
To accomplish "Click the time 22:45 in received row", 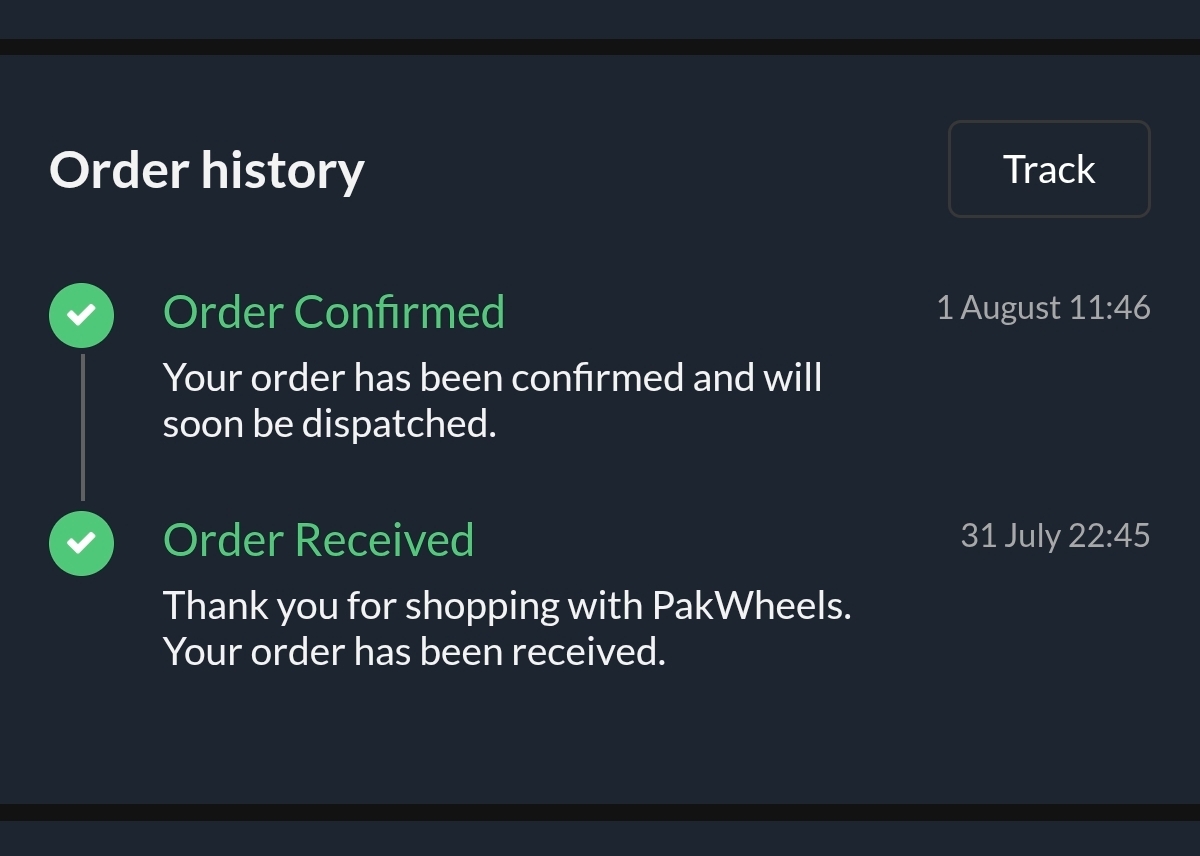I will 1110,535.
